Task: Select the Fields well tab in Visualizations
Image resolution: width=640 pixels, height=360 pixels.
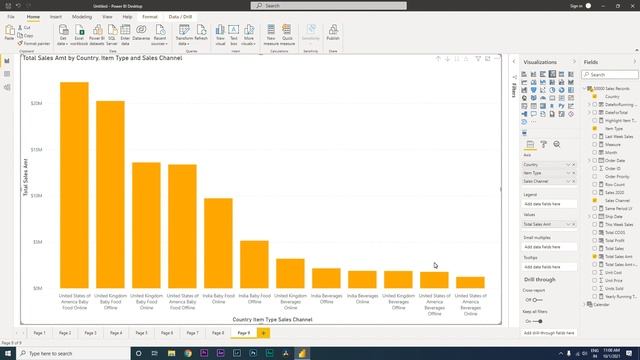Action: point(530,144)
